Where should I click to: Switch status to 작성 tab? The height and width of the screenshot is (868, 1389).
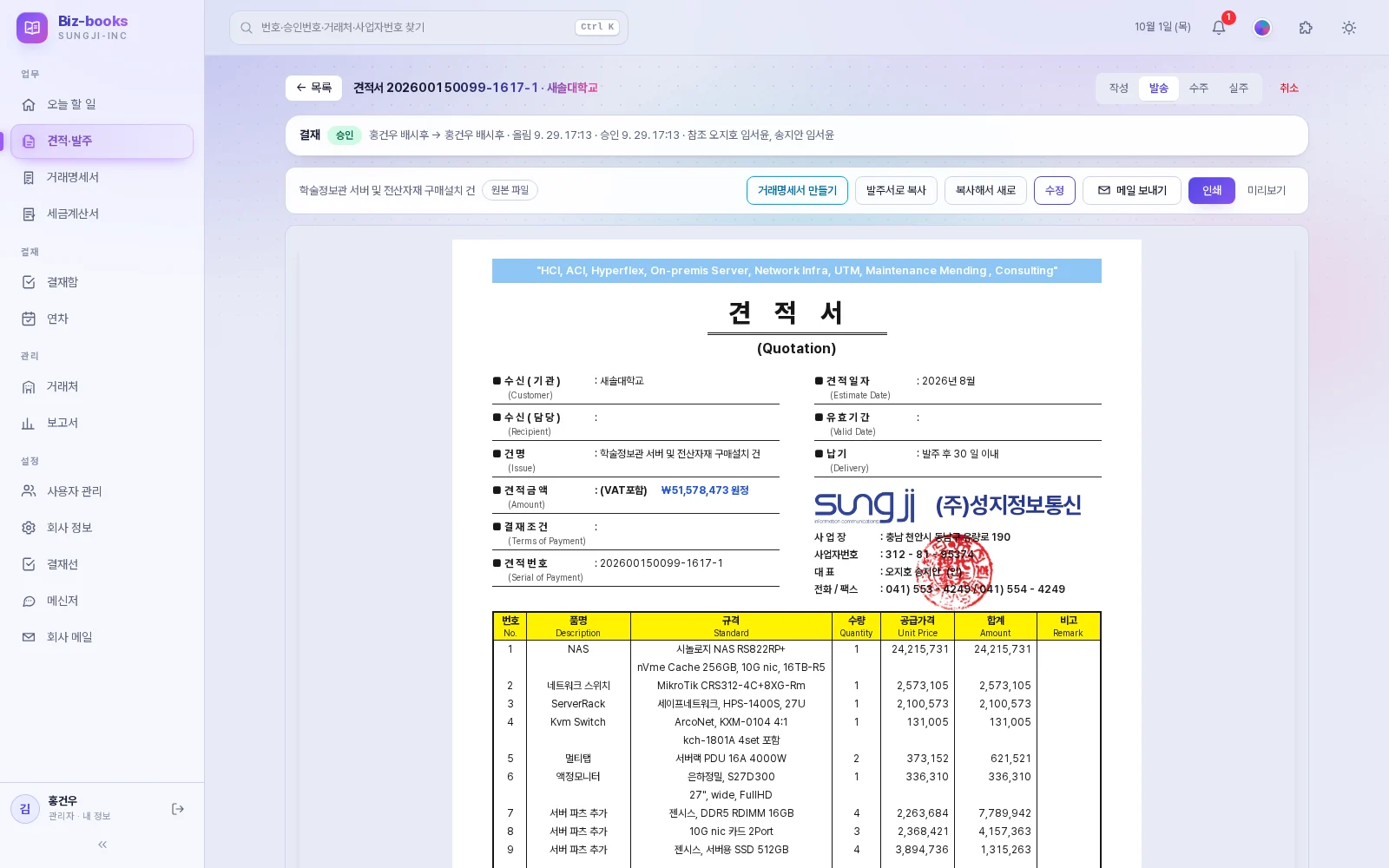(x=1118, y=89)
